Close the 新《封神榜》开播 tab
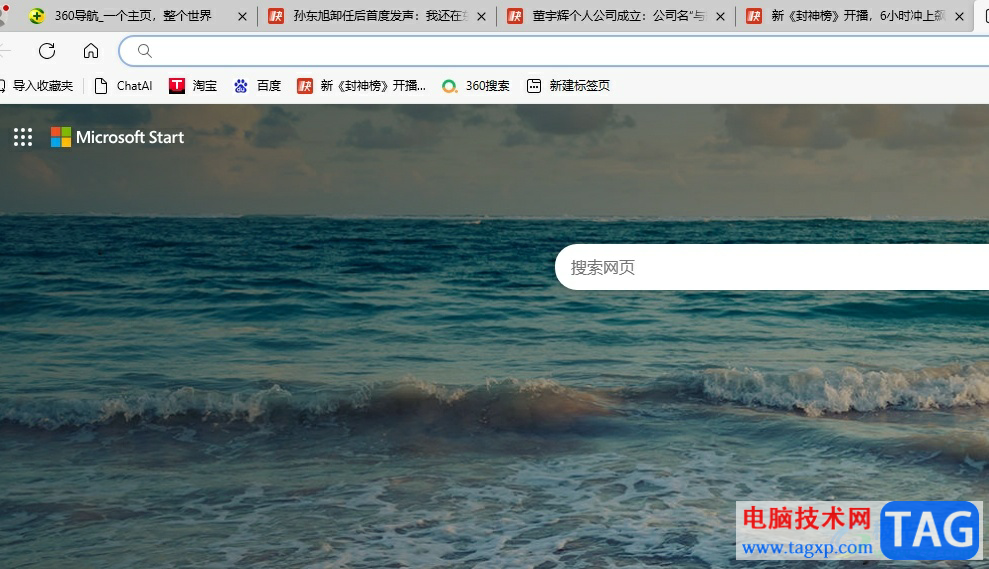 (959, 16)
